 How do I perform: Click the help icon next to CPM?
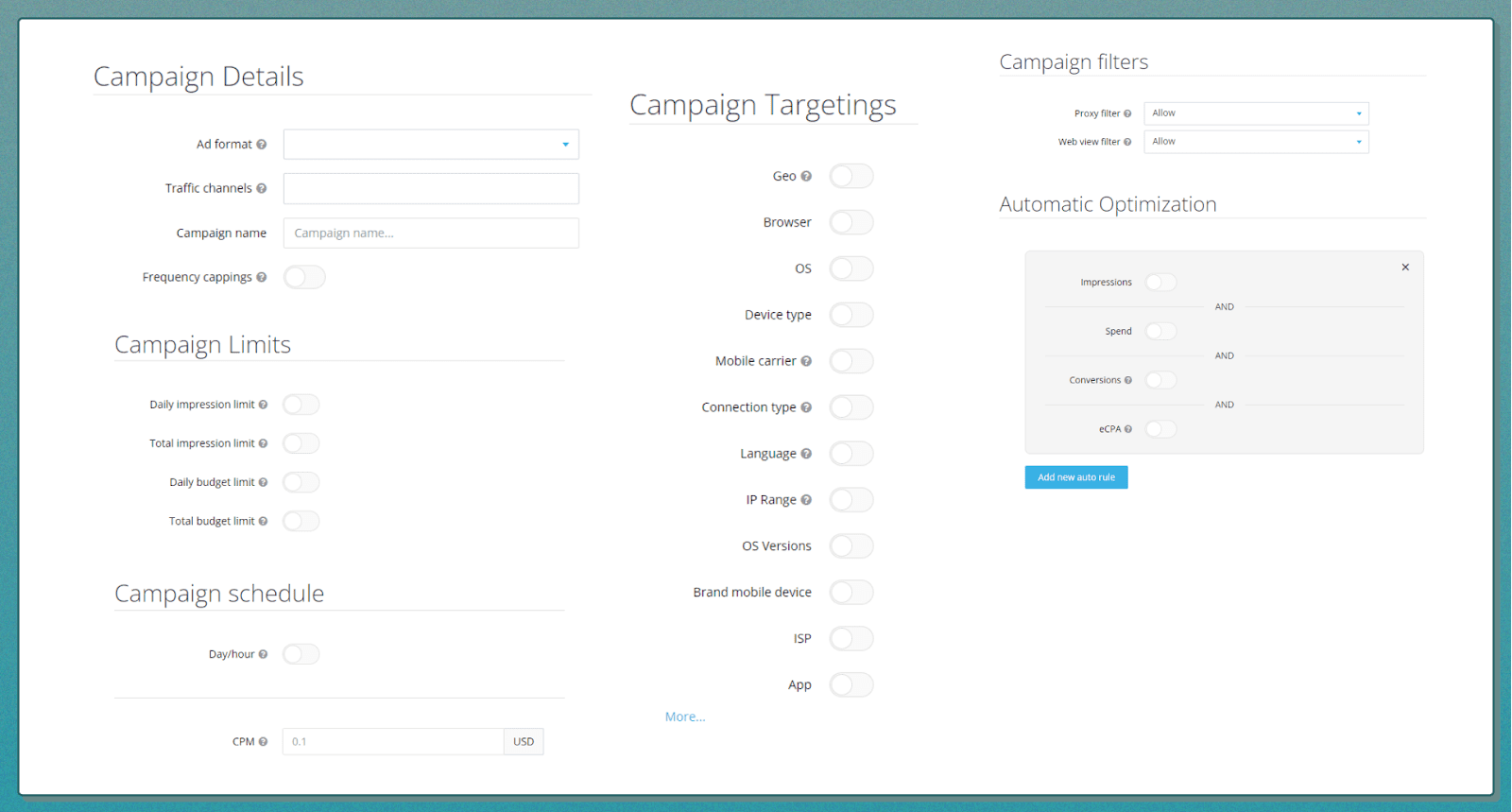point(263,742)
